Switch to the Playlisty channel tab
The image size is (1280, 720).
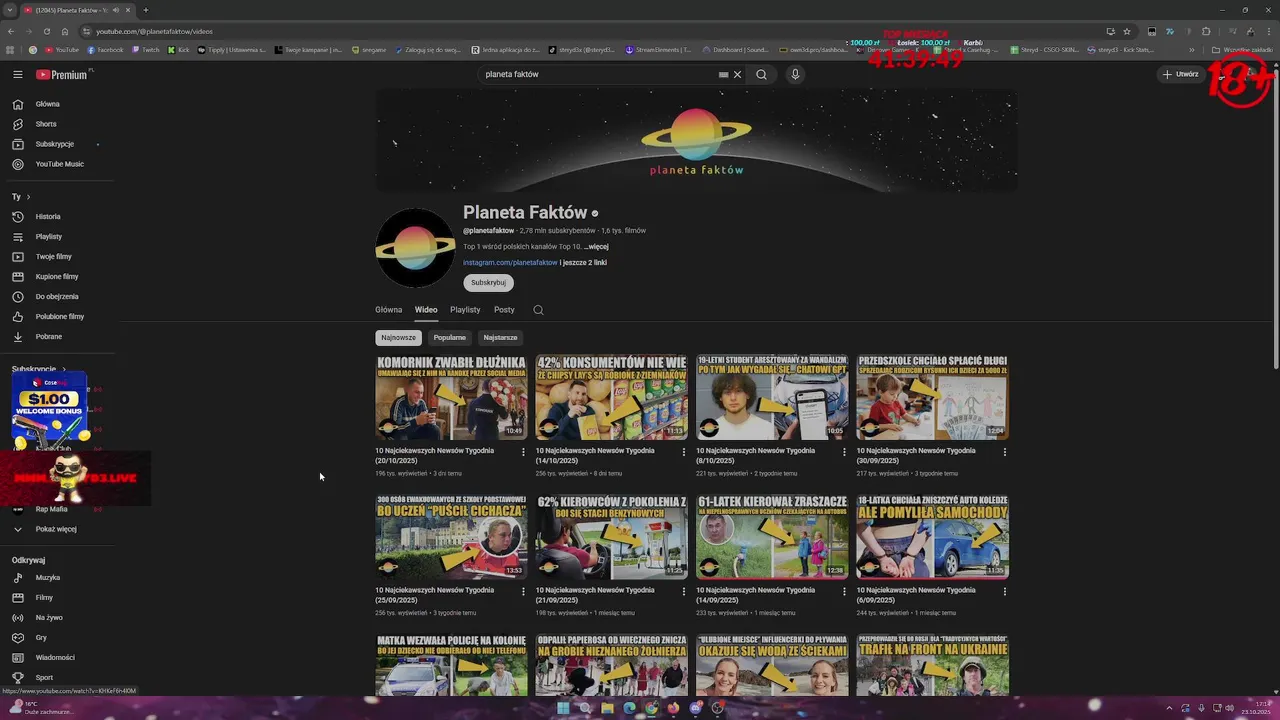465,310
